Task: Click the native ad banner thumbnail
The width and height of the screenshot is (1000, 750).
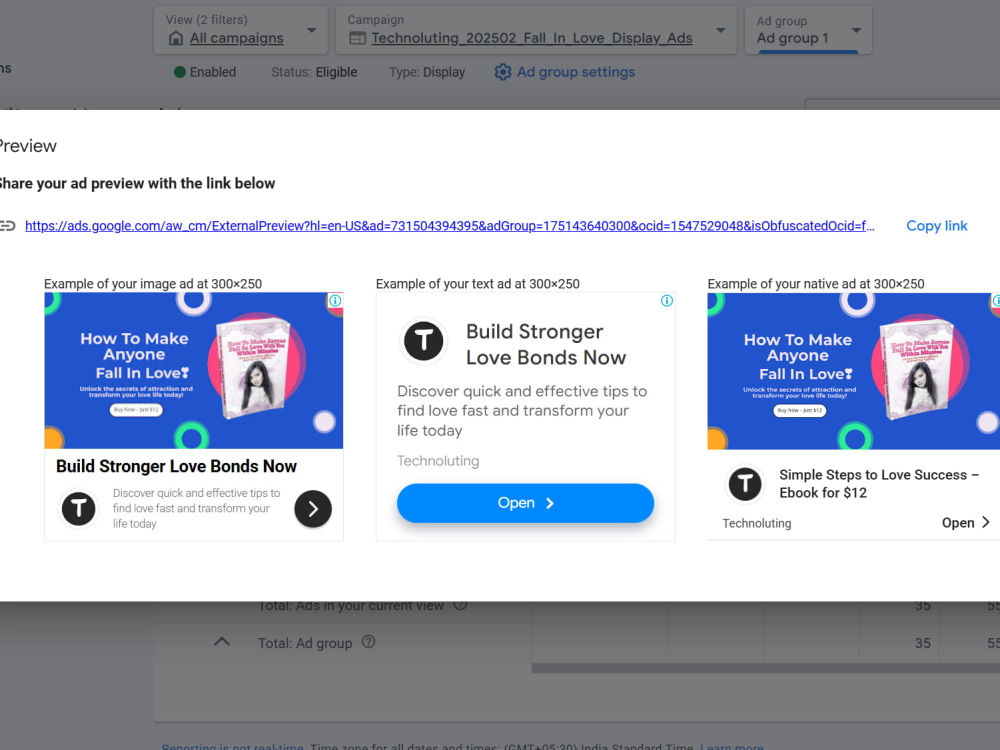Action: point(853,371)
